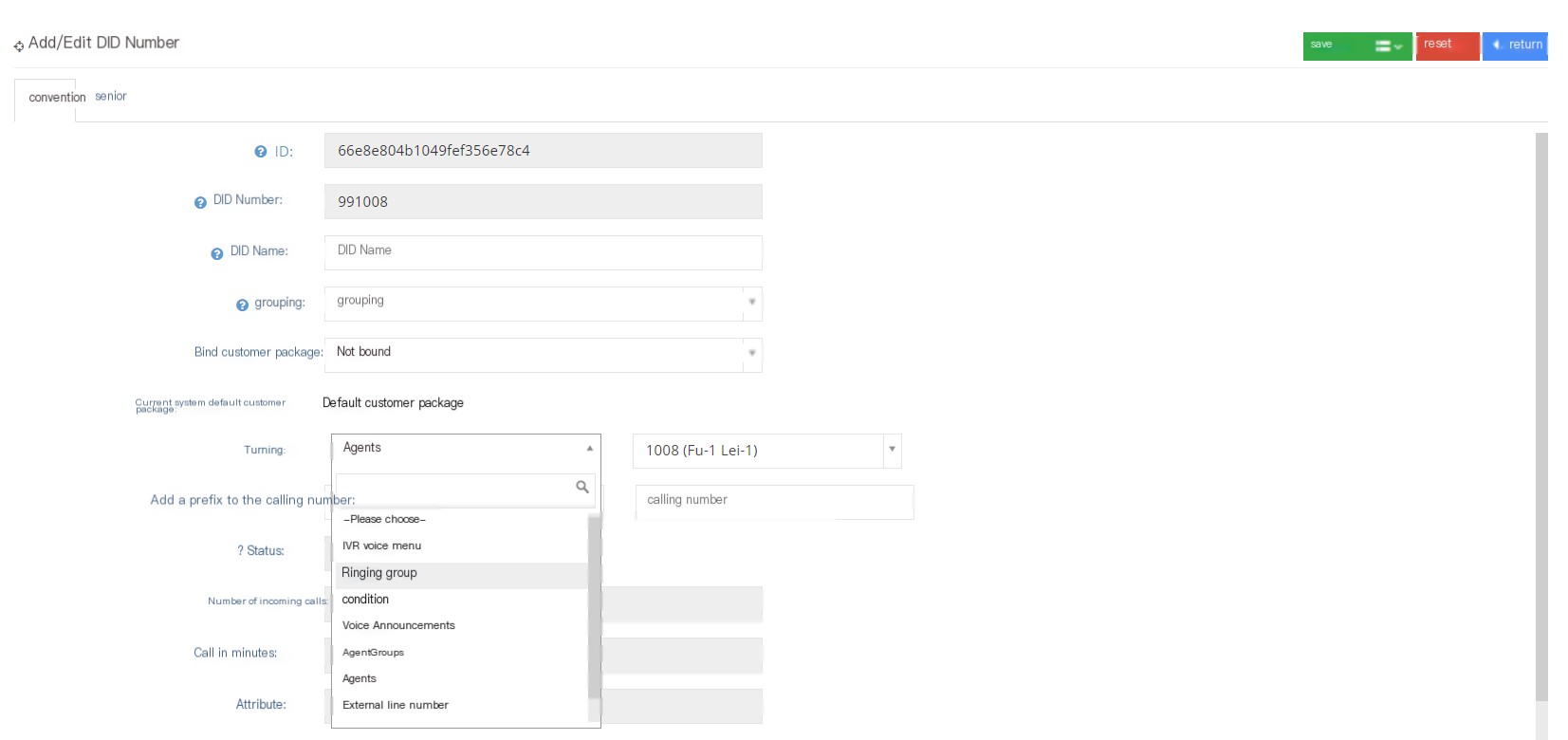Viewport: 1568px width, 740px height.
Task: Click the grouping help icon
Action: (242, 305)
